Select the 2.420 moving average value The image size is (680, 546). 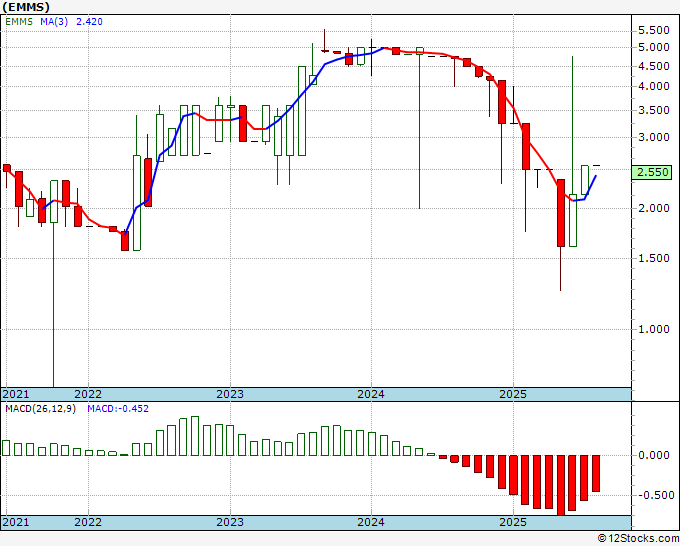tap(89, 21)
